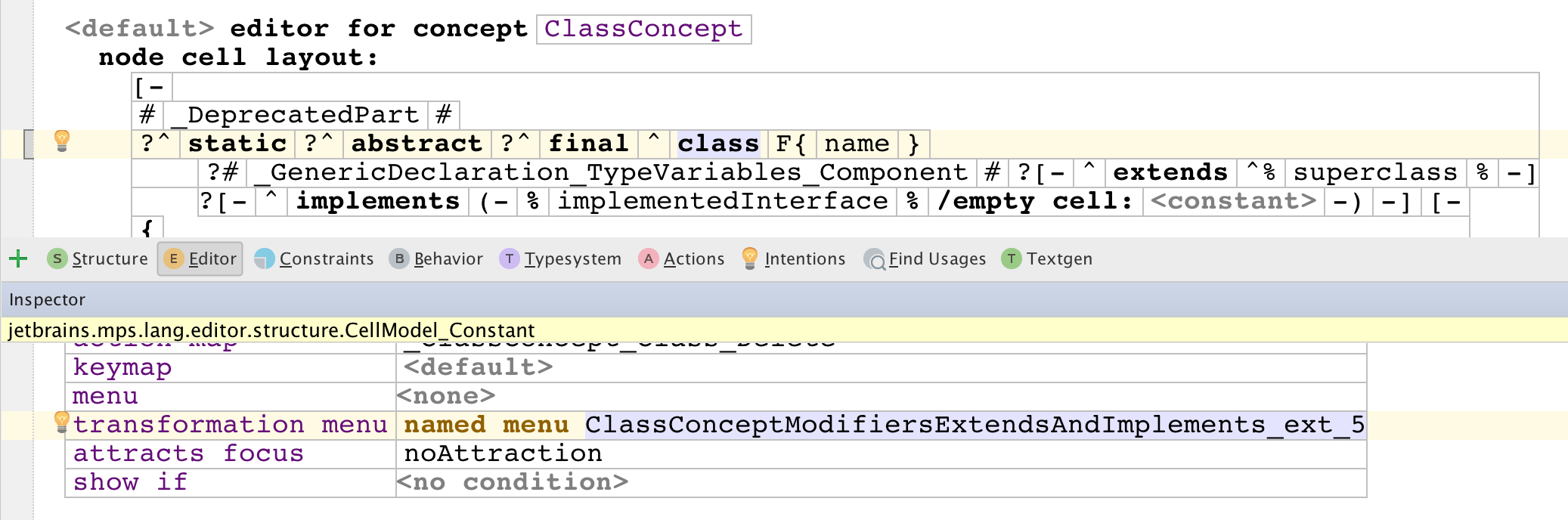Click the green plus add-aspect icon
1568x520 pixels.
click(18, 259)
